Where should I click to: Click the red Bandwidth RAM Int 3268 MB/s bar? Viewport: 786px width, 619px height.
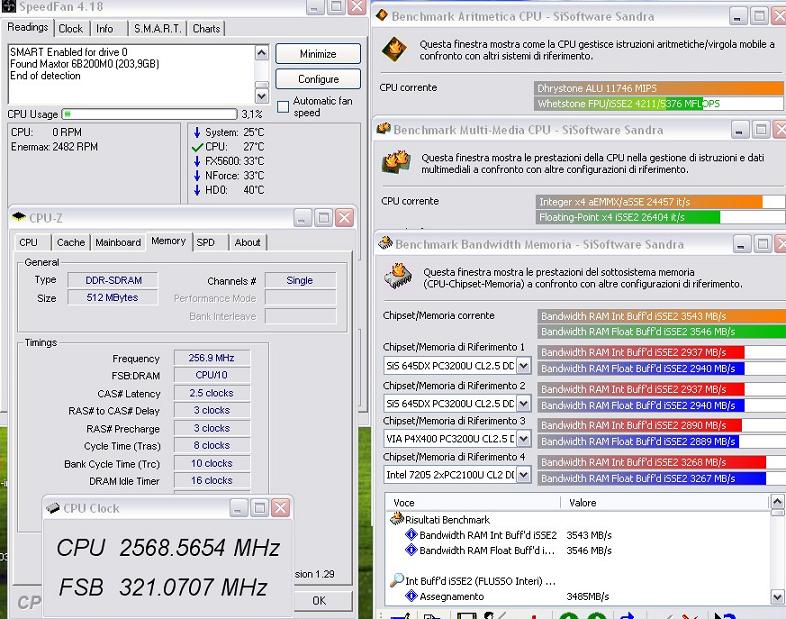652,462
